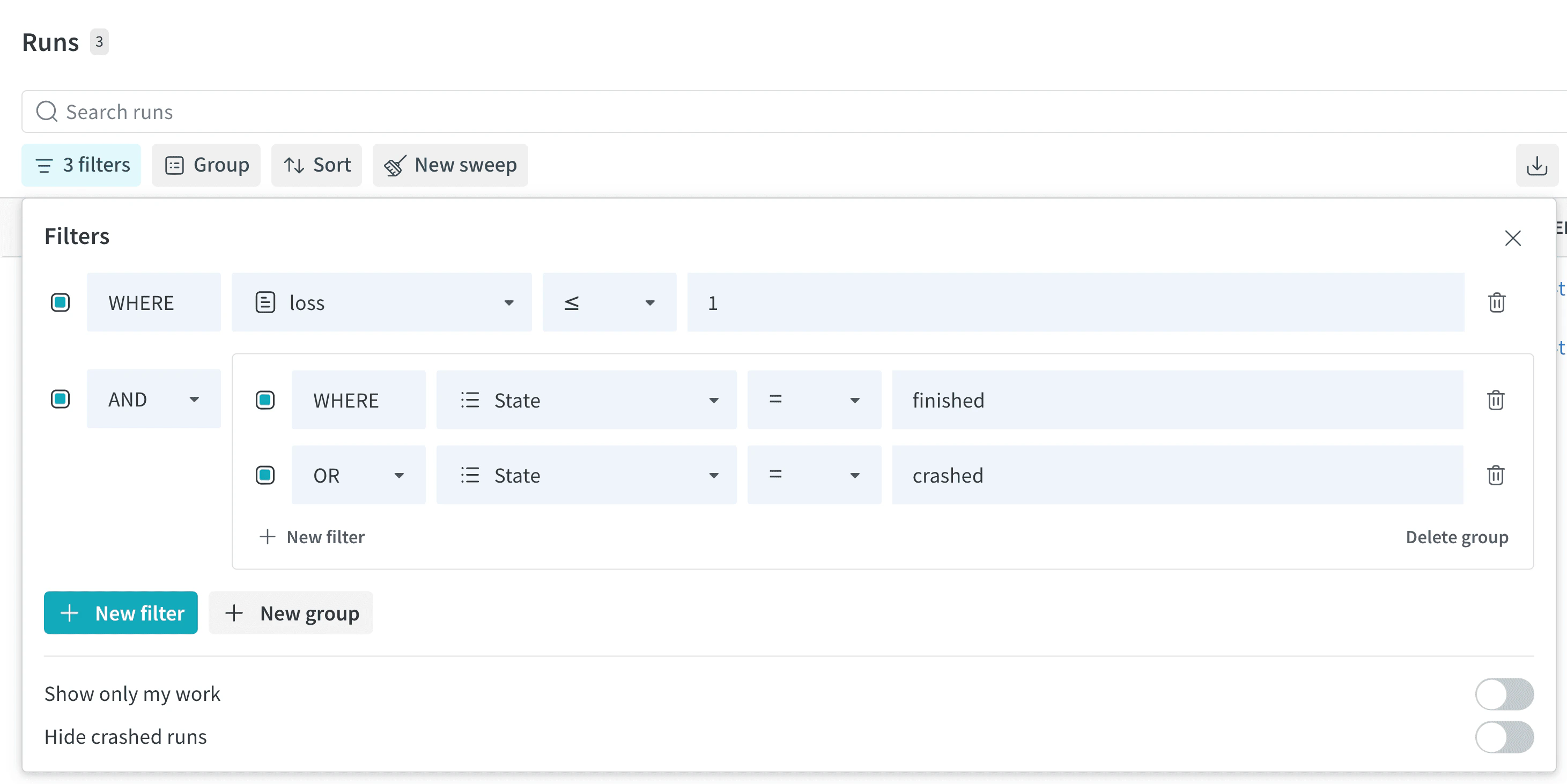The height and width of the screenshot is (784, 1567).
Task: Click the 3 filters toolbar button
Action: pos(81,165)
